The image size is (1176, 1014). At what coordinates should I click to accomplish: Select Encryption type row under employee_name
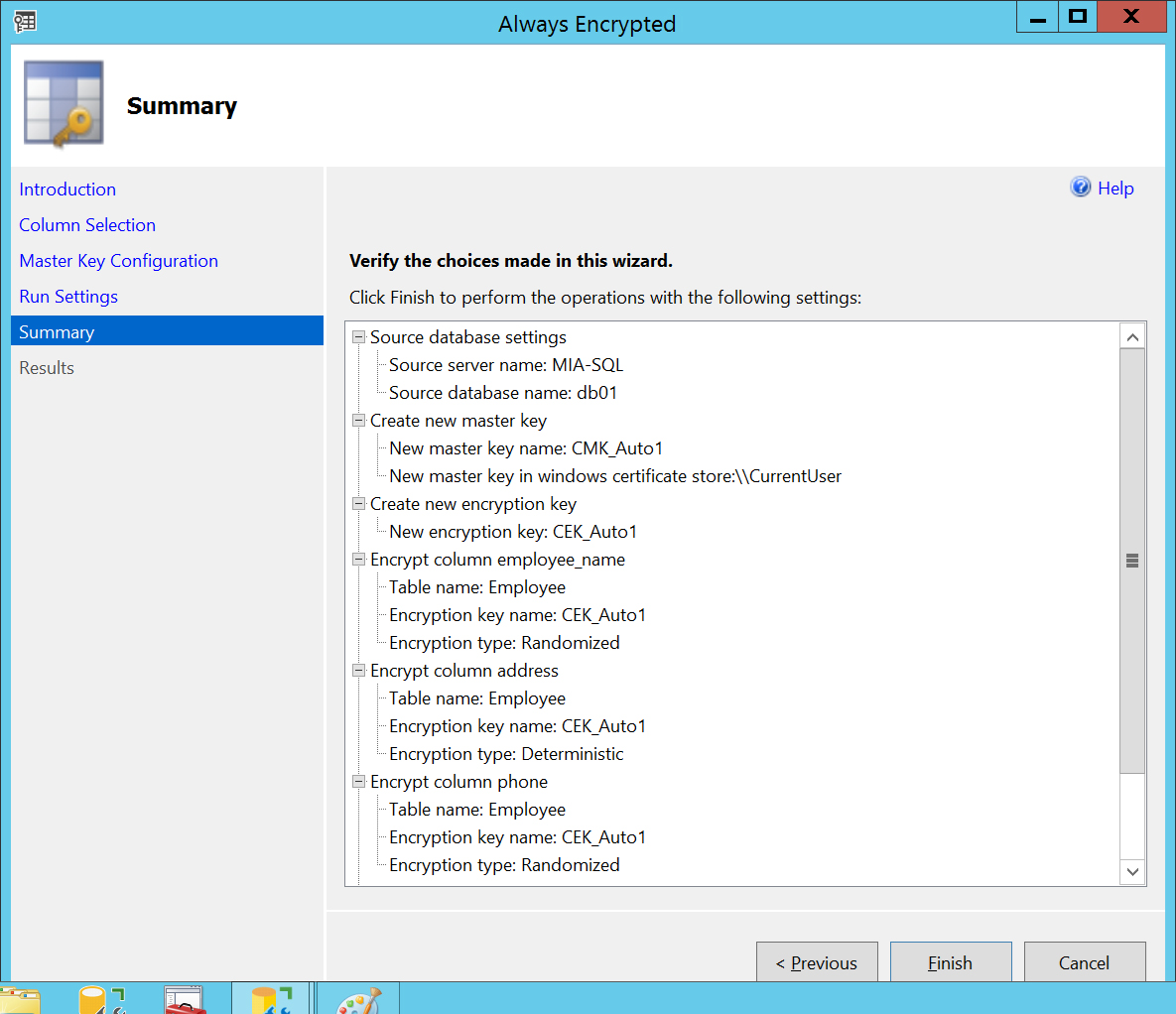(504, 643)
